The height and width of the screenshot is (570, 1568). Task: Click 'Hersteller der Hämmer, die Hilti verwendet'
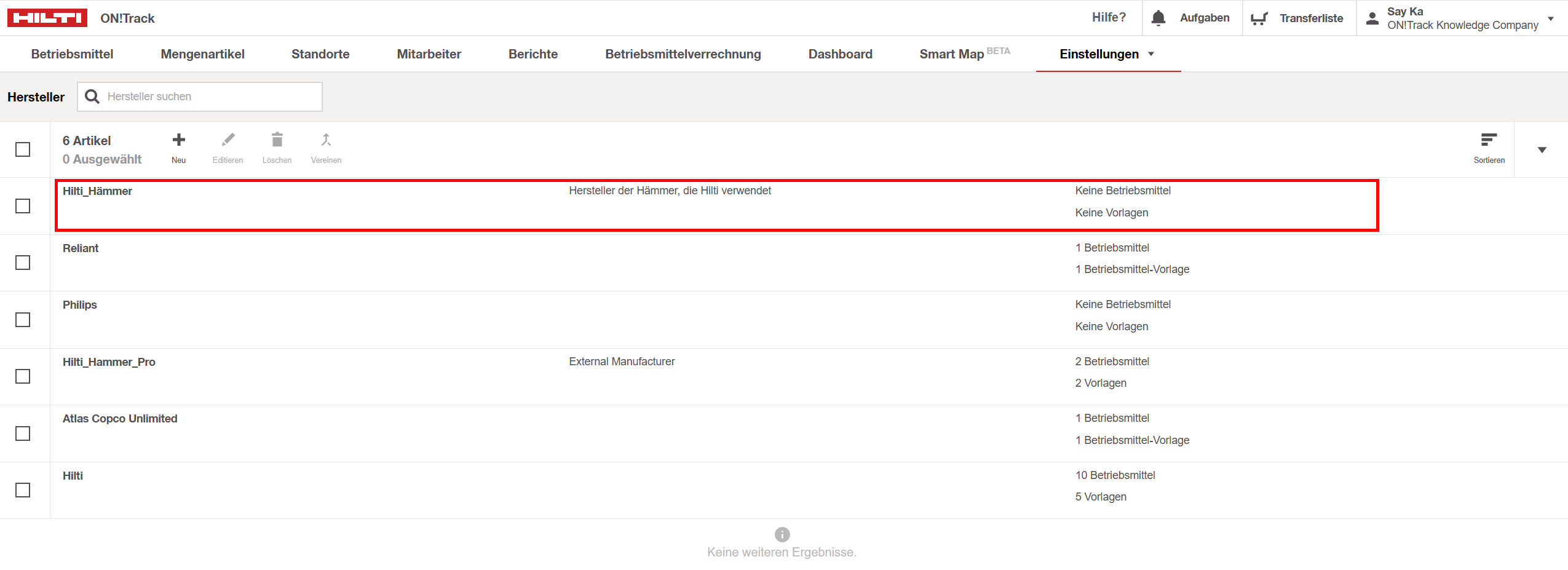point(670,191)
